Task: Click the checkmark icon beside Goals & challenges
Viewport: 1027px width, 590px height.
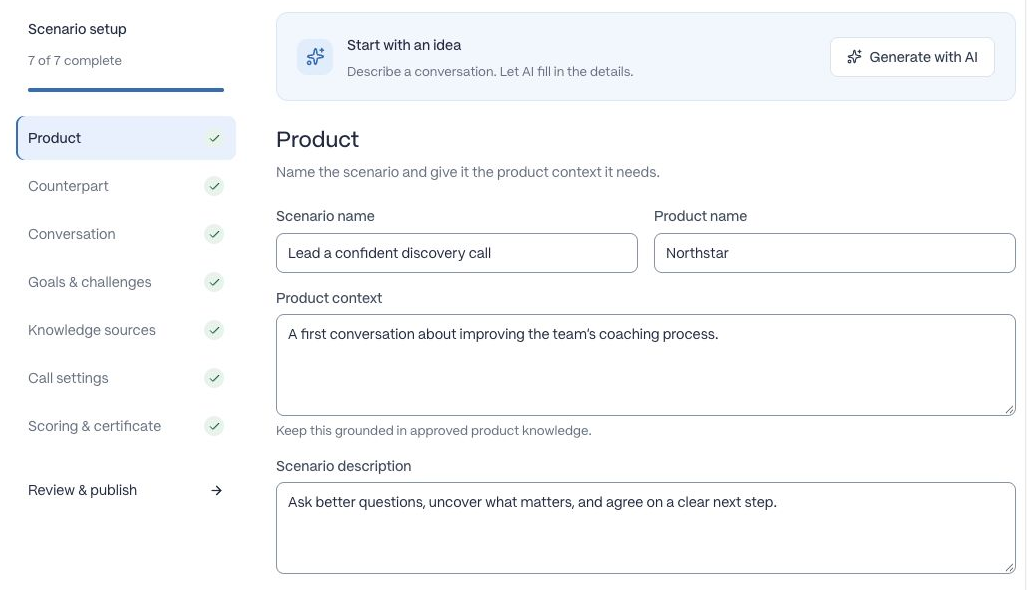Action: (x=214, y=282)
